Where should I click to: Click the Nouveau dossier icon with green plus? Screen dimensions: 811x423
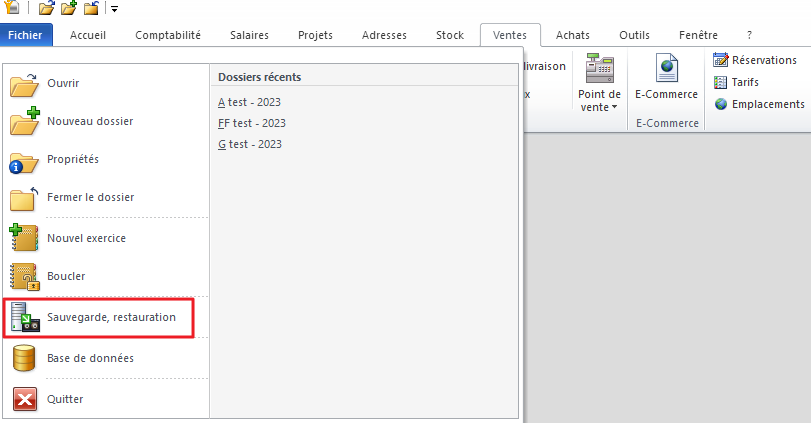coord(24,121)
